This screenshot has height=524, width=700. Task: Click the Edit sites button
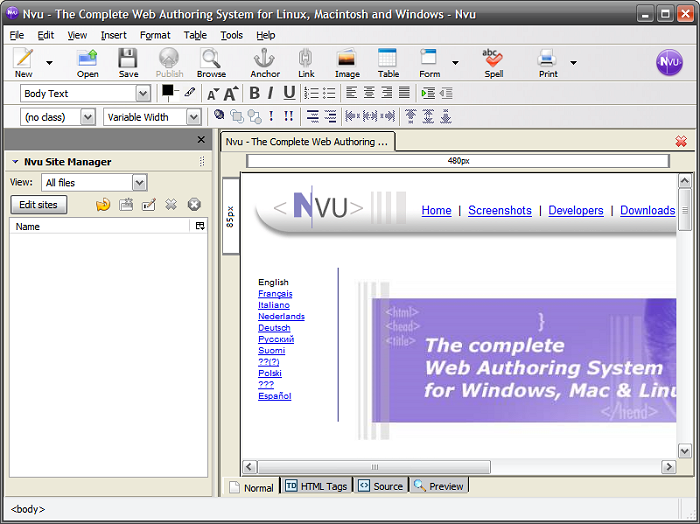pos(38,205)
